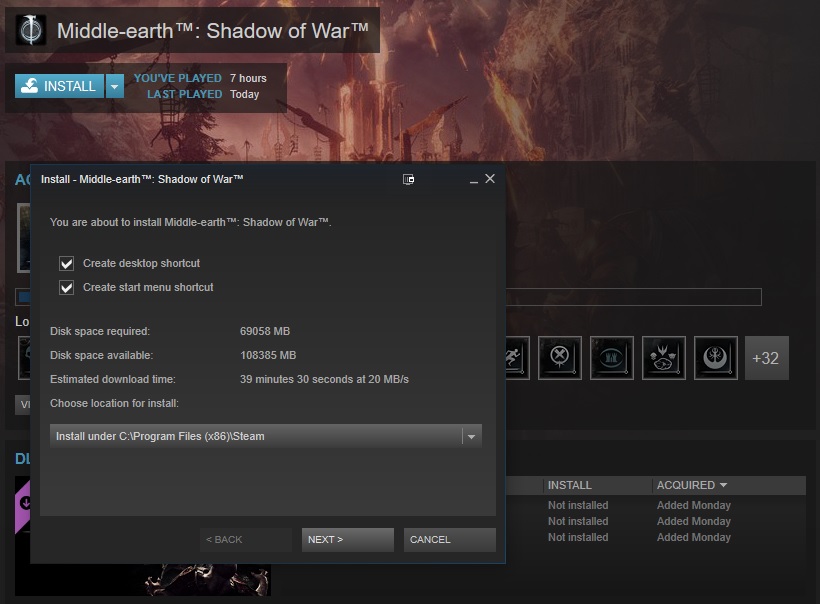
Task: Click the '69058 MB' disk space value
Action: pyautogui.click(x=265, y=332)
